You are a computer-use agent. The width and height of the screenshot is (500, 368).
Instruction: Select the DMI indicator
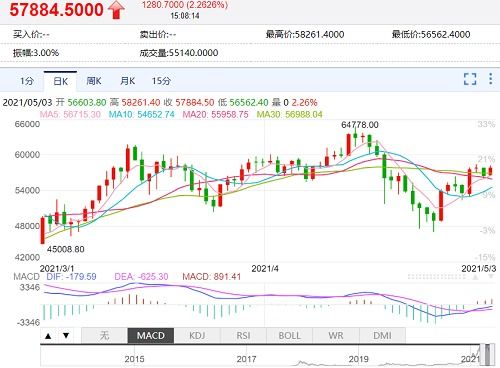tap(382, 335)
